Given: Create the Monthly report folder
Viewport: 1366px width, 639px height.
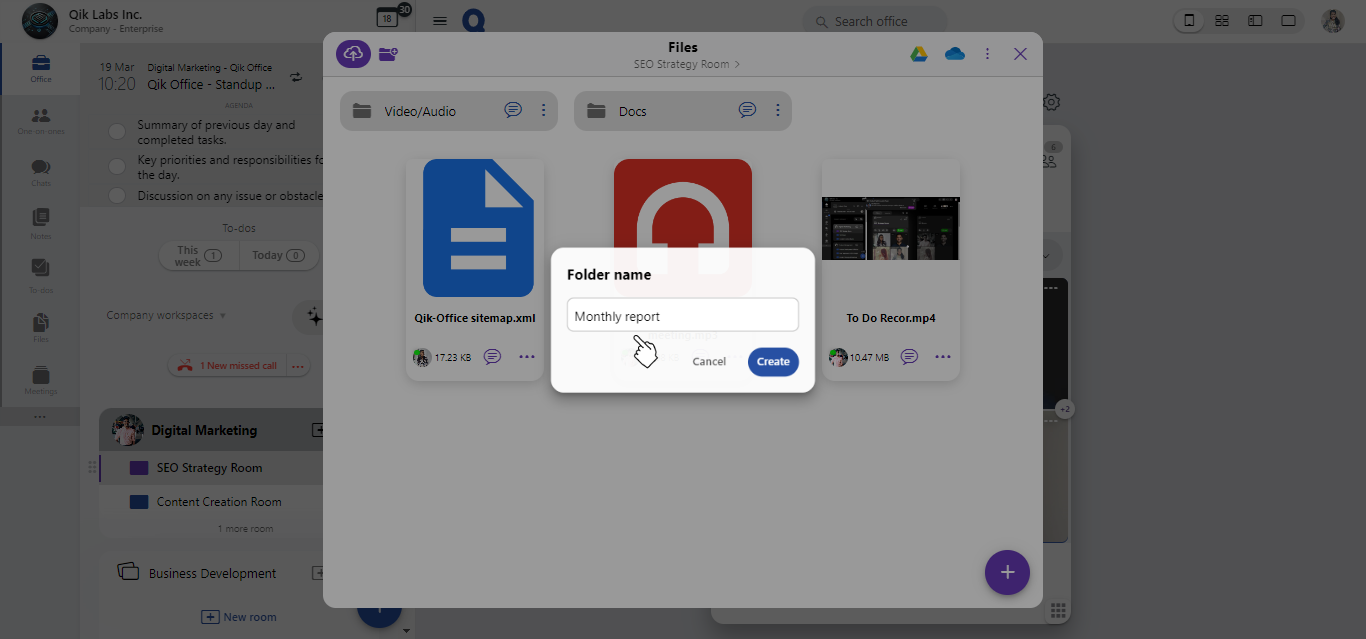Looking at the screenshot, I should click(773, 361).
